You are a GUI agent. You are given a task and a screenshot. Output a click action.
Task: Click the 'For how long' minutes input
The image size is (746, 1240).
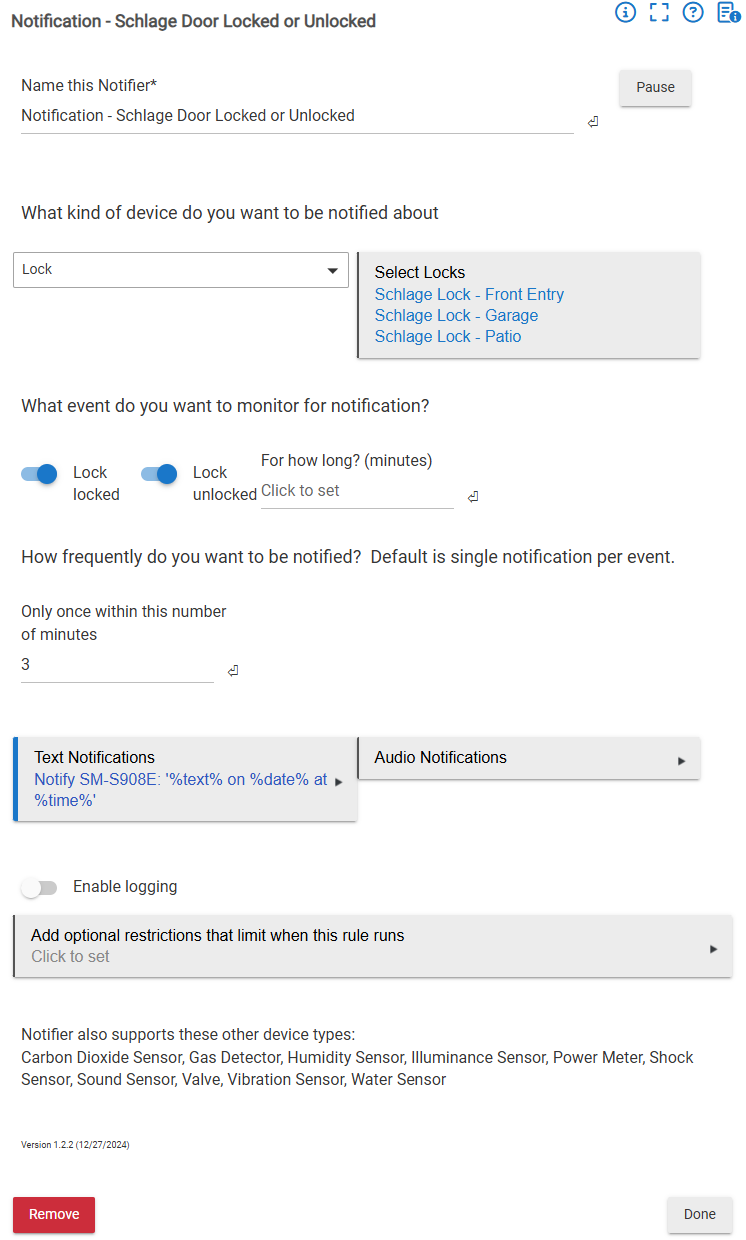(x=356, y=491)
